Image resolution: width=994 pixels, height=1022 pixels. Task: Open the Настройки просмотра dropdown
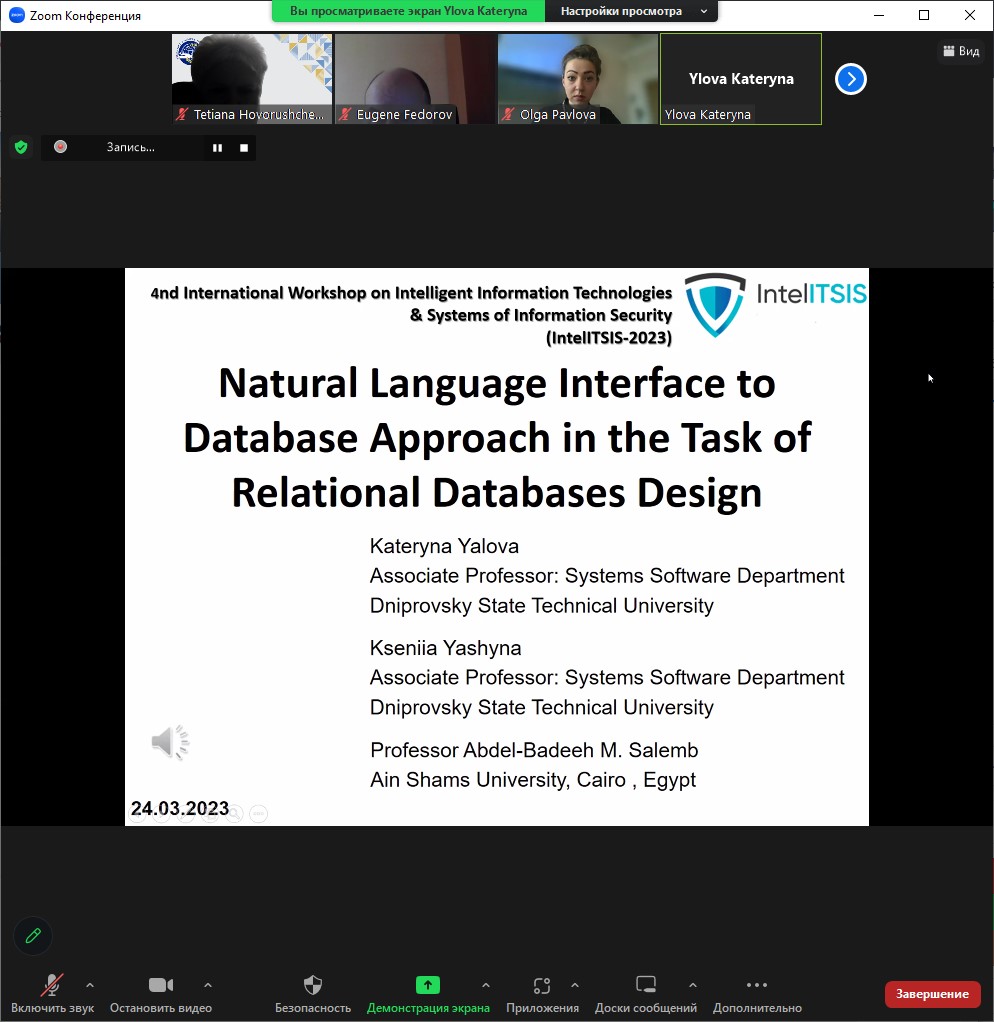coord(632,11)
